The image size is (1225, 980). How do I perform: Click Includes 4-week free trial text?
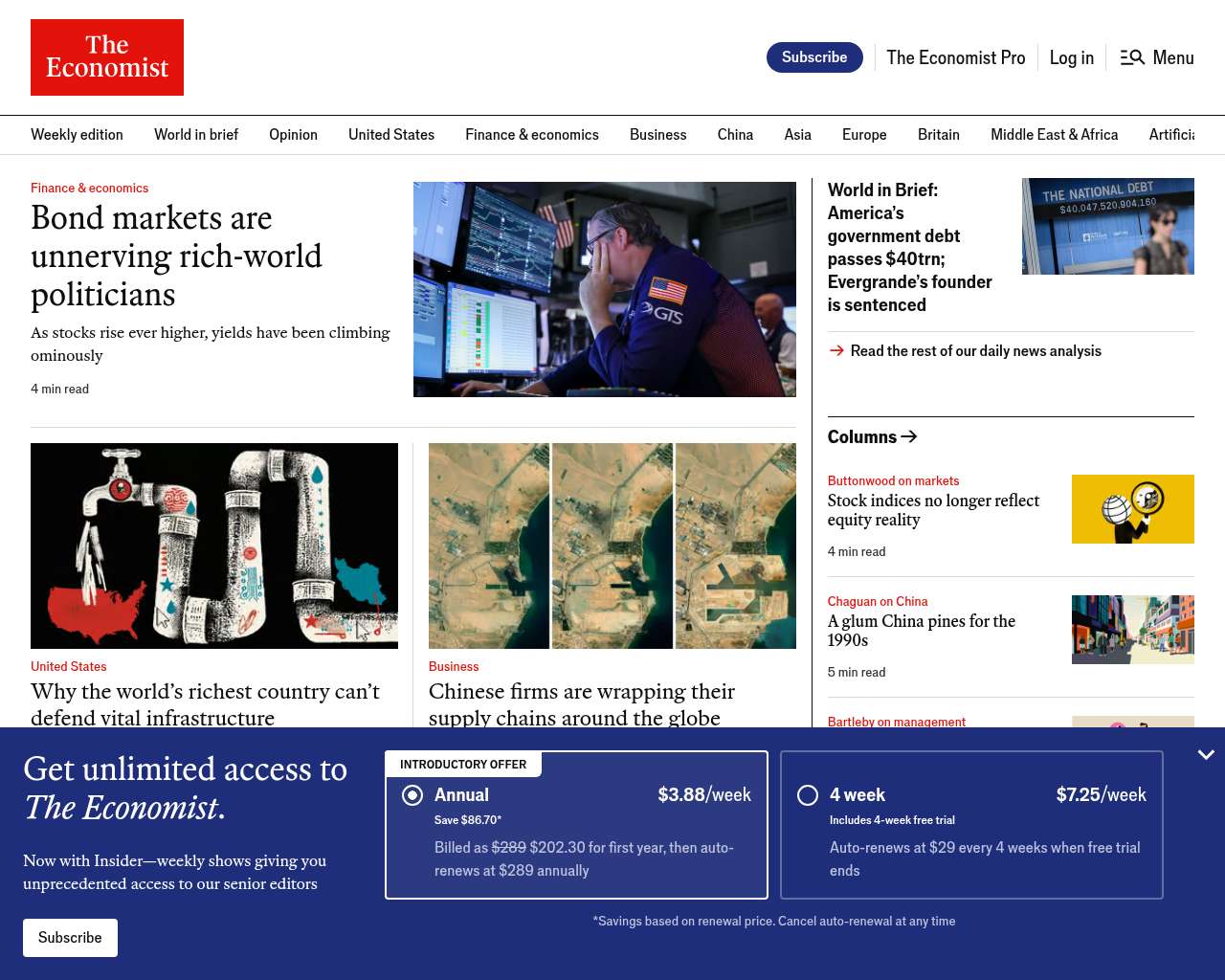point(892,820)
